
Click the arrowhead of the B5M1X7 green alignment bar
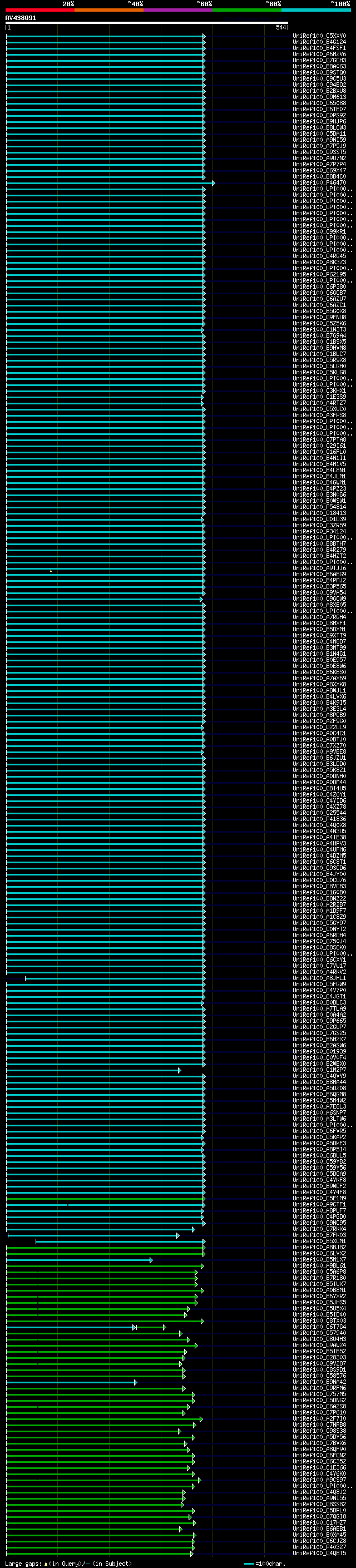click(x=151, y=1260)
